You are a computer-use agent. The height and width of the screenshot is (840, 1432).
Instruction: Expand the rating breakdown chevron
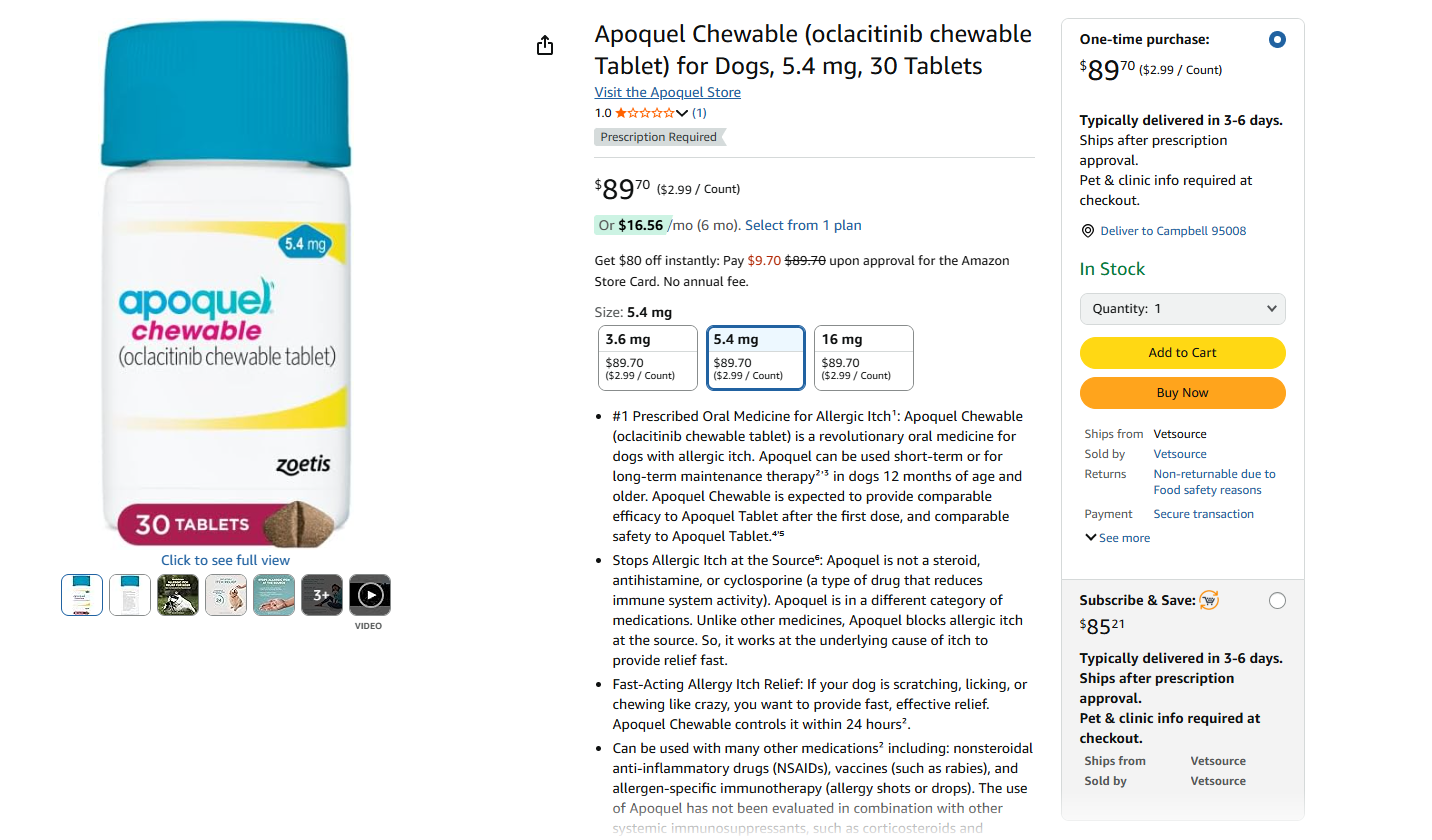tap(682, 113)
